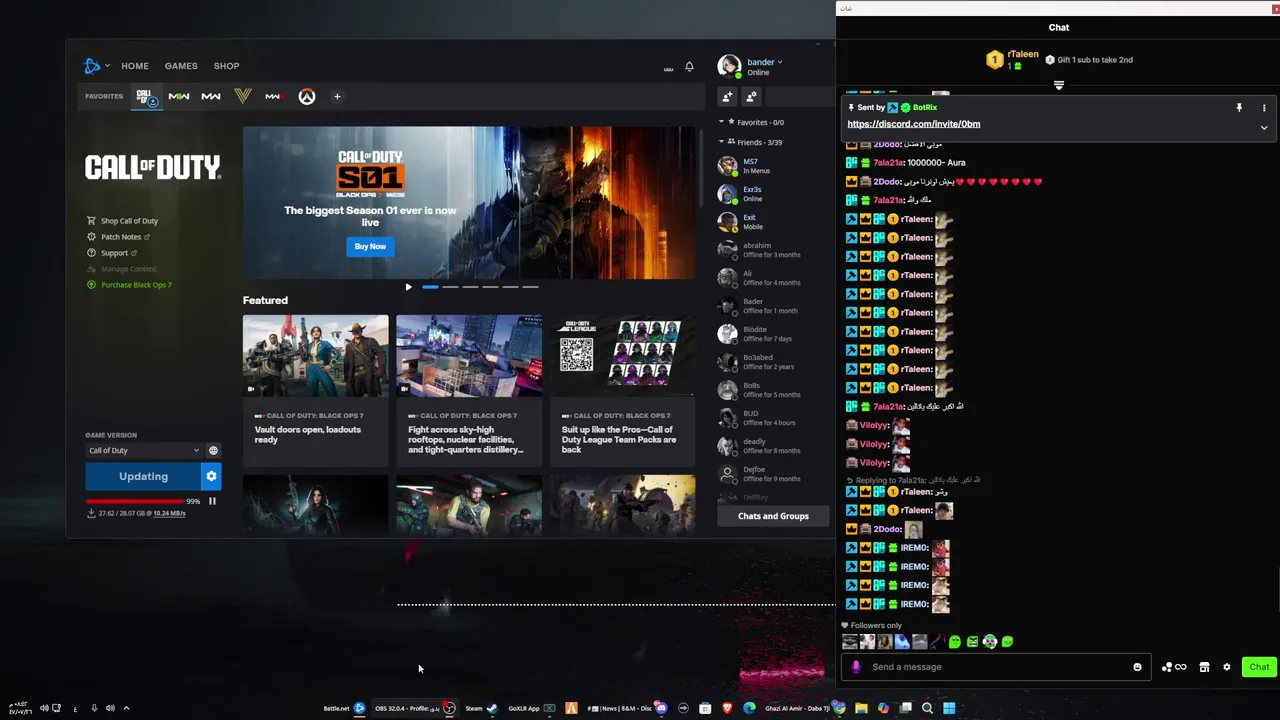The height and width of the screenshot is (720, 1280).
Task: Collapse the Friends - 3/39 group
Action: (721, 142)
